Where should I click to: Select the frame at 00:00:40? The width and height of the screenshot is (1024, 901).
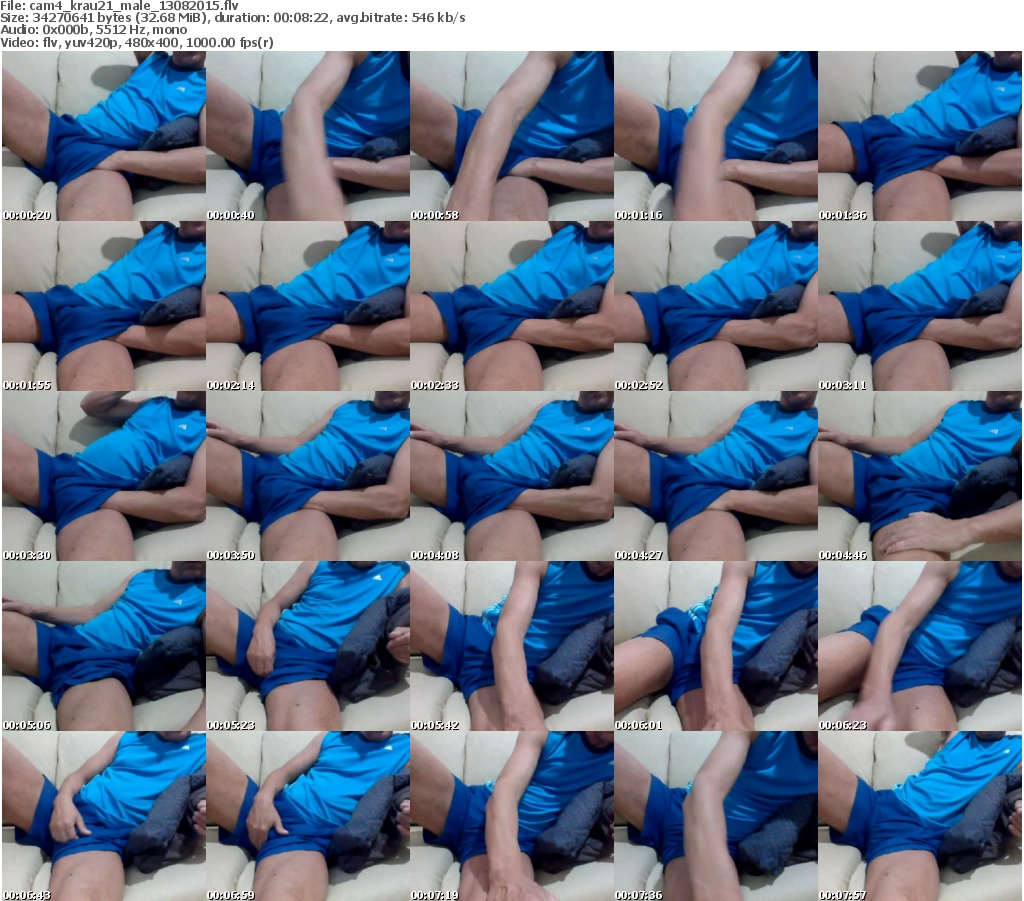pyautogui.click(x=308, y=136)
